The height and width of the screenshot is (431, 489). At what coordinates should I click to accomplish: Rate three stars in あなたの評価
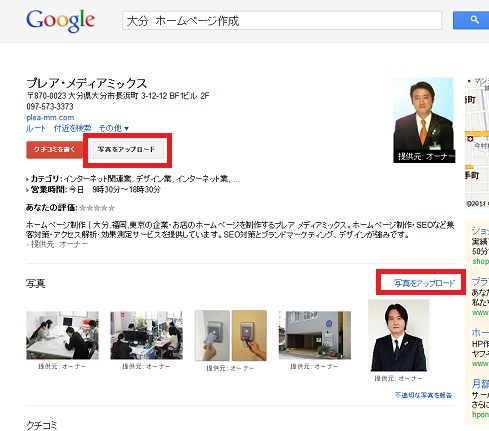coord(97,208)
